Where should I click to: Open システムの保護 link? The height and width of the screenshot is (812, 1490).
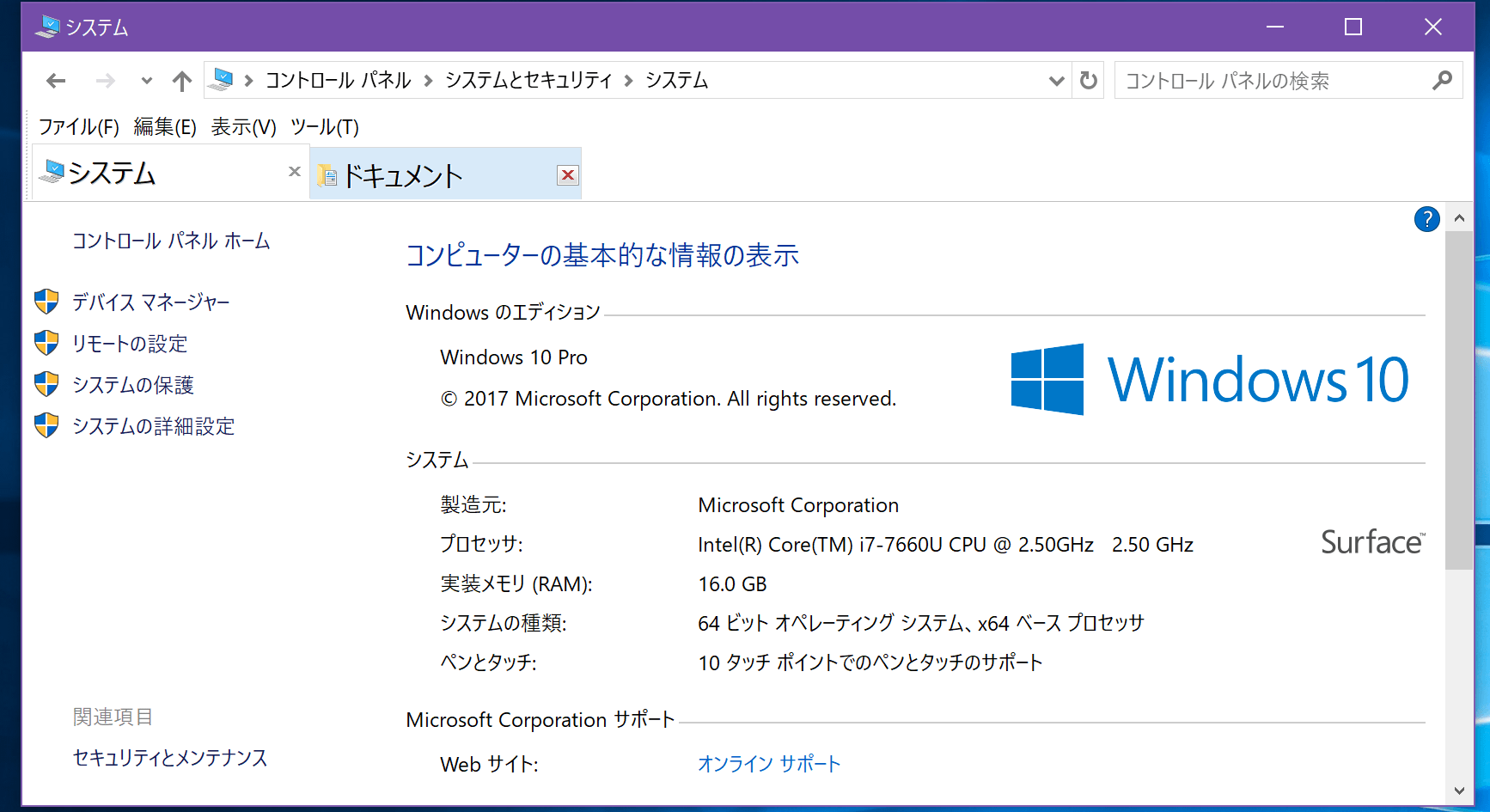tap(133, 385)
